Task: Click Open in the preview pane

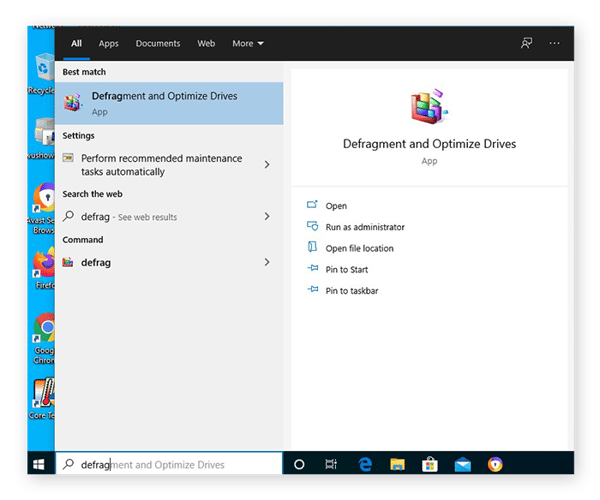Action: 336,206
